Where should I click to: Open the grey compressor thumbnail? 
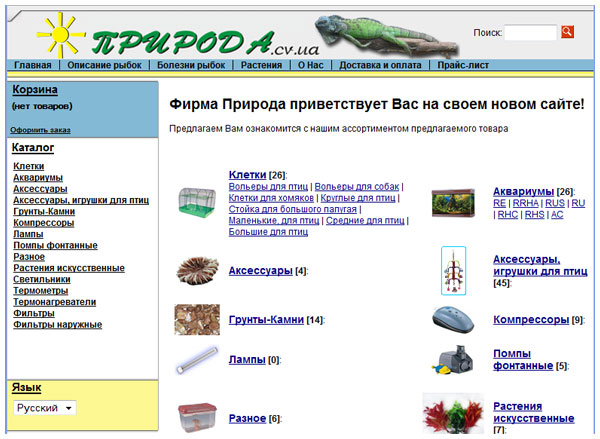coord(453,320)
